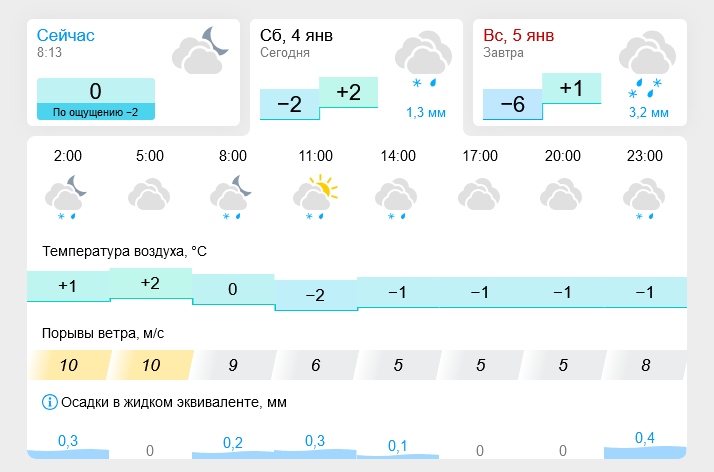The width and height of the screenshot is (714, 472).
Task: Click the 2:00 cloudy night snow icon
Action: (x=66, y=198)
